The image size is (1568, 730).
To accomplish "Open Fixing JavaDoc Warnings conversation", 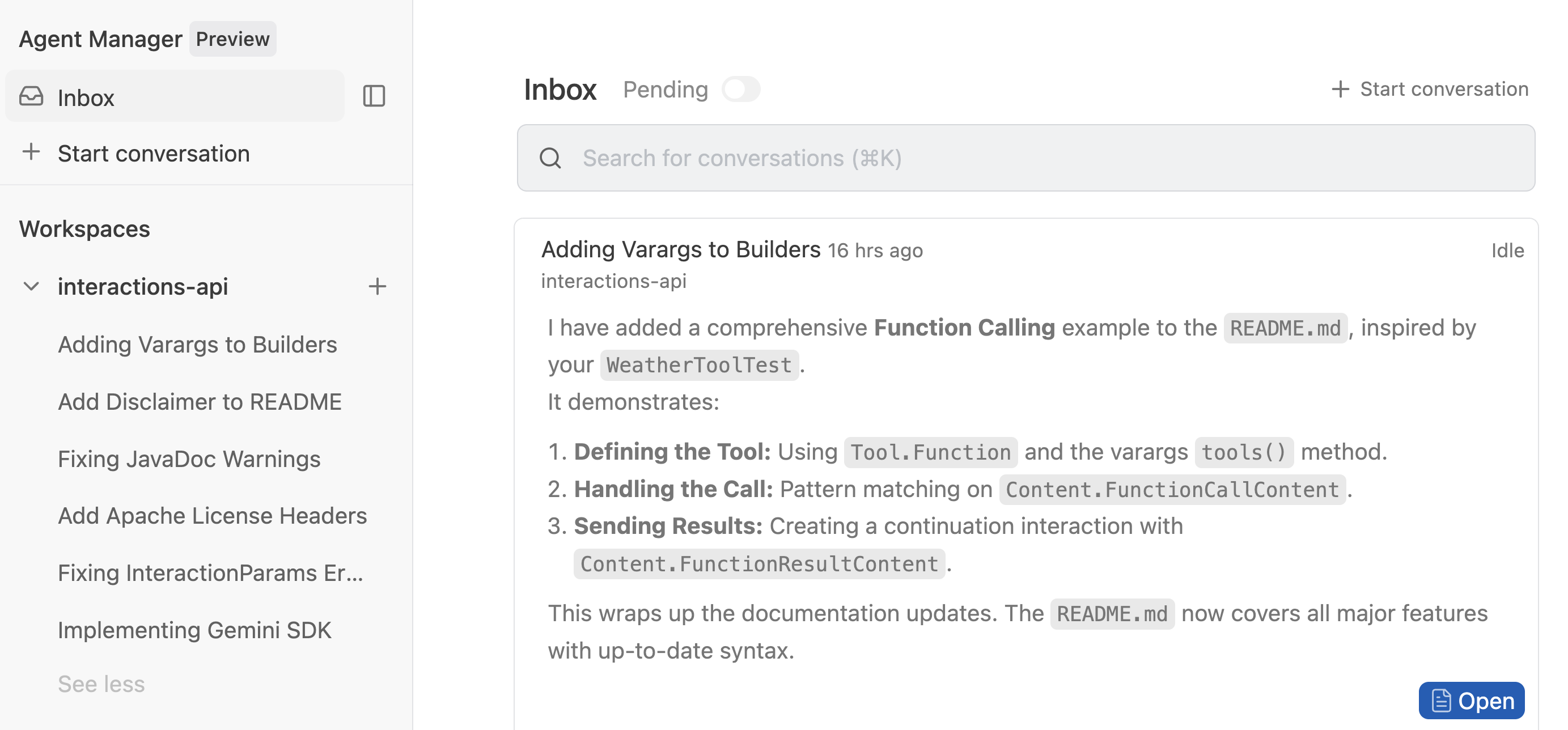I will click(189, 459).
